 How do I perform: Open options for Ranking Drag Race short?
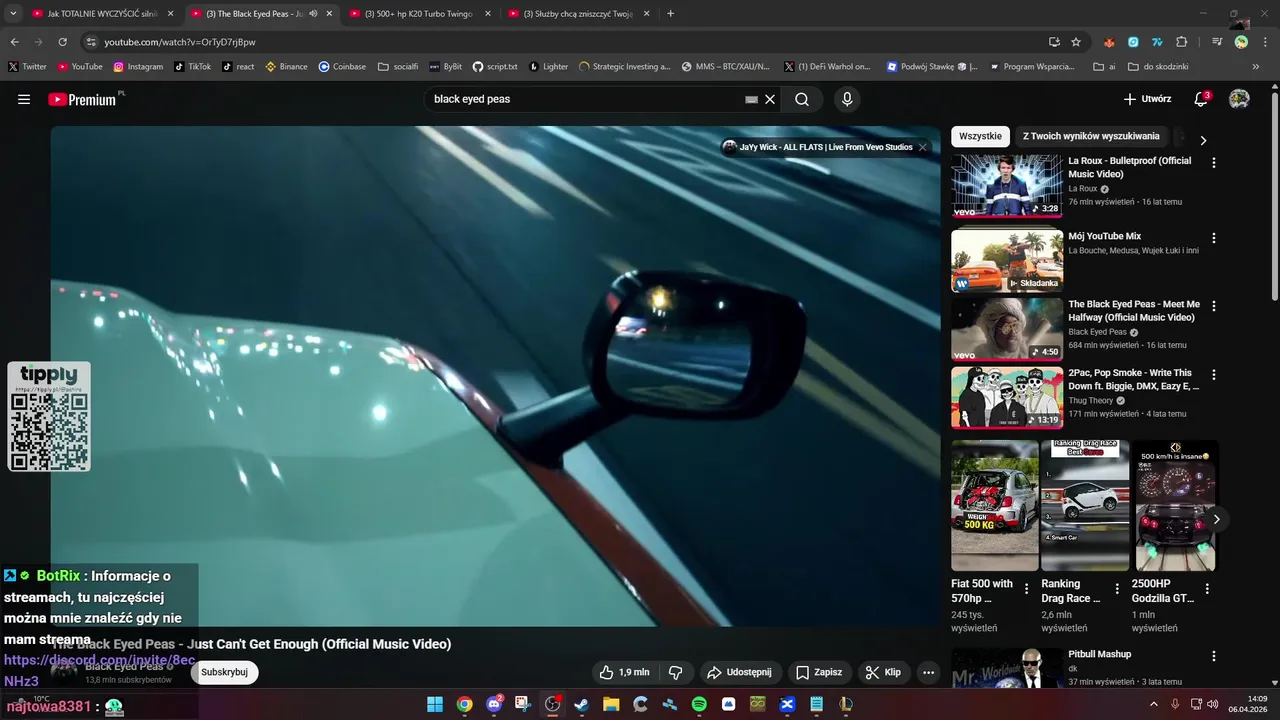[x=1117, y=589]
